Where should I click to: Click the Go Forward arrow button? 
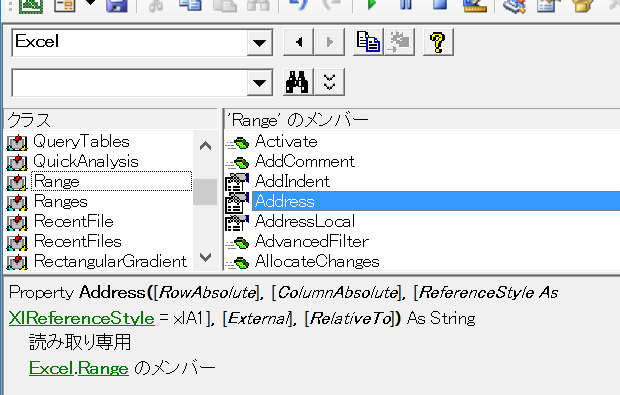[x=329, y=42]
